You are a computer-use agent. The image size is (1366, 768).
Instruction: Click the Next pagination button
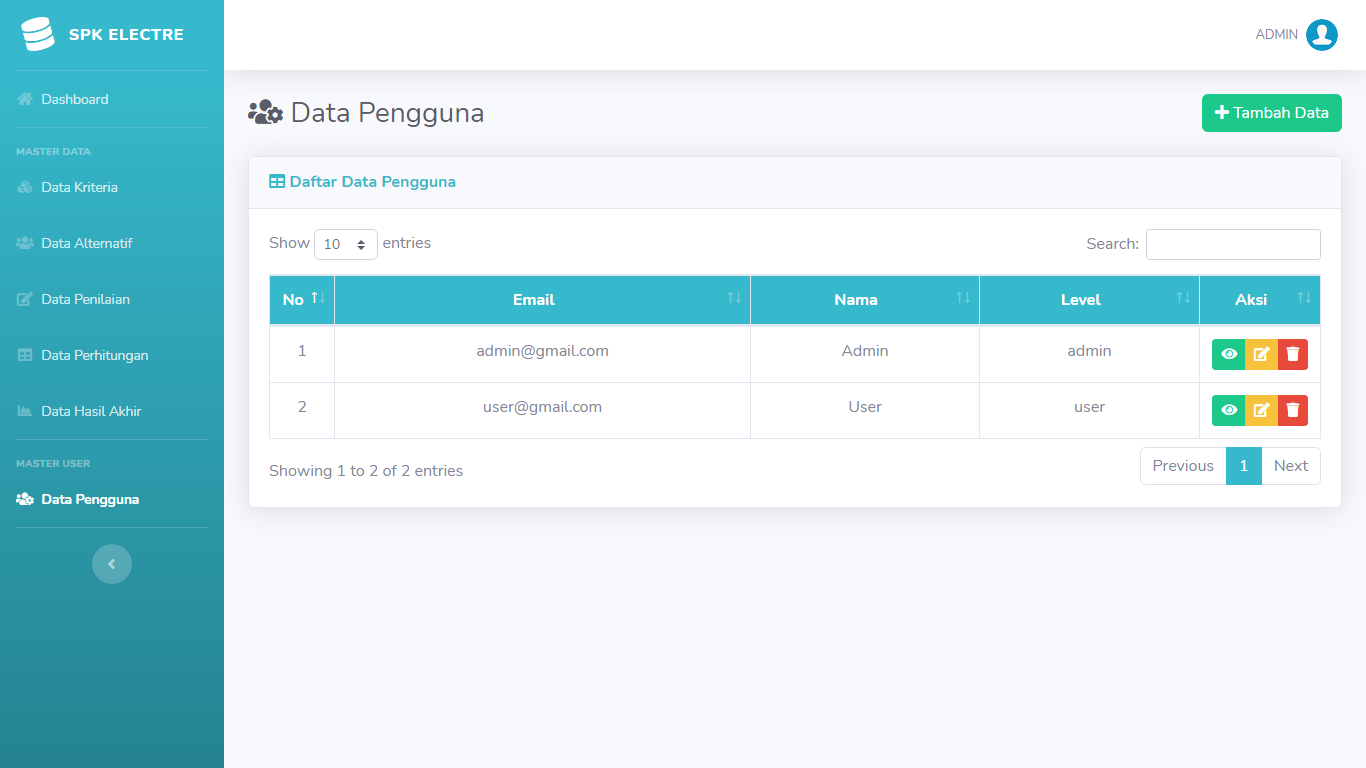[x=1291, y=466]
